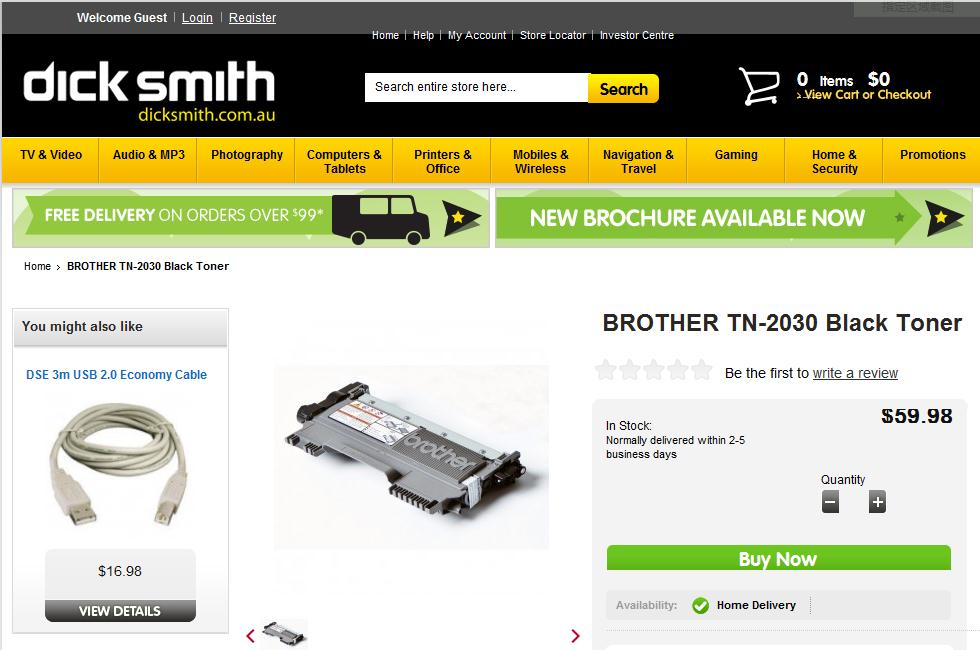This screenshot has height=650, width=980.
Task: Click the star rating icons
Action: pos(653,370)
